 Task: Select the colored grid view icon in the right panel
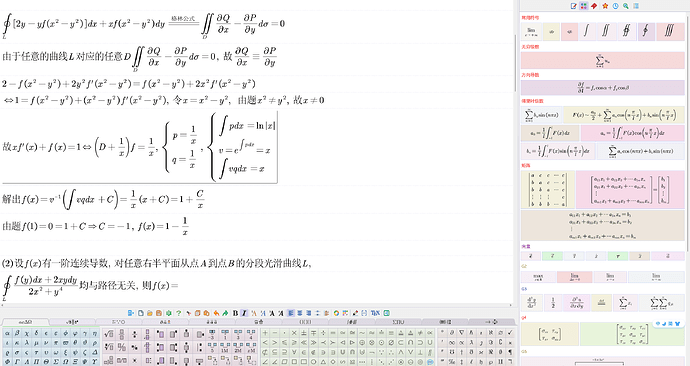pos(584,6)
